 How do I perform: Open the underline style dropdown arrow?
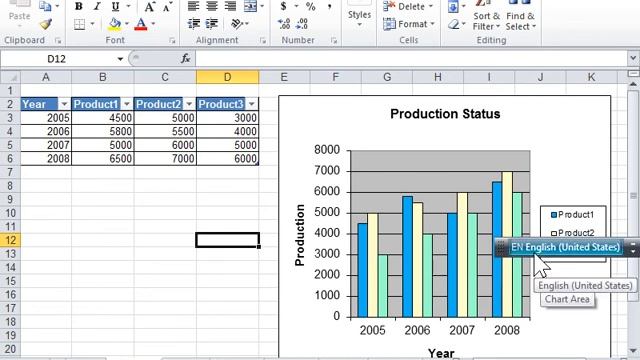(x=129, y=6)
